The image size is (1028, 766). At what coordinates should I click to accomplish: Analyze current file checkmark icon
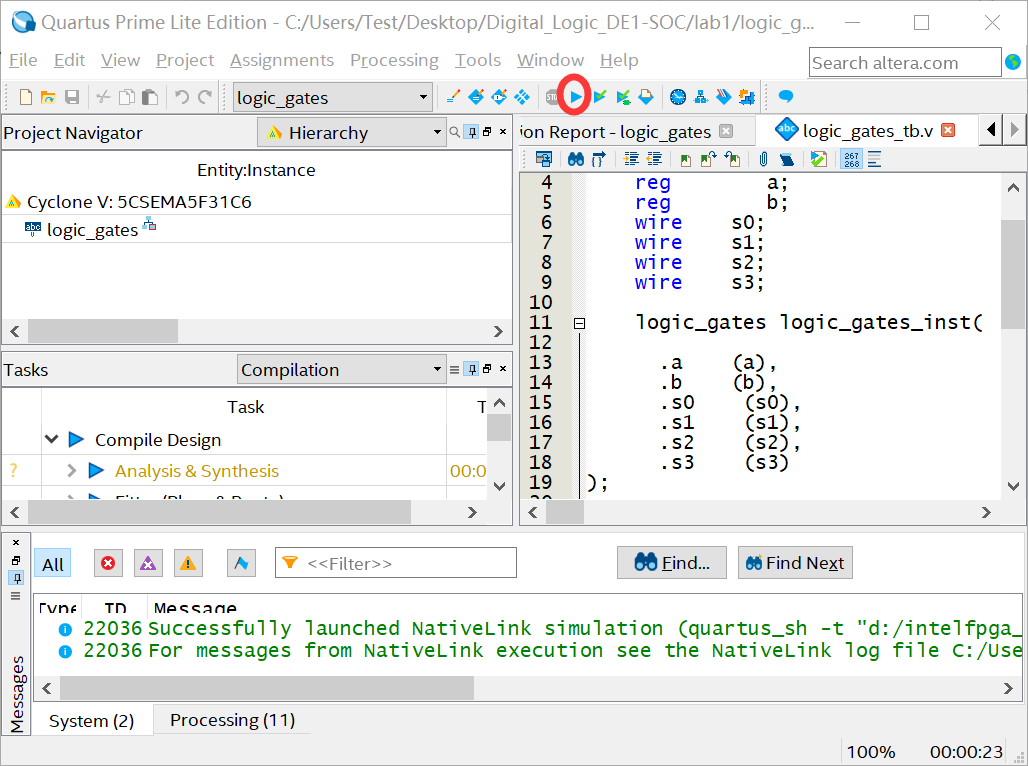tap(818, 159)
